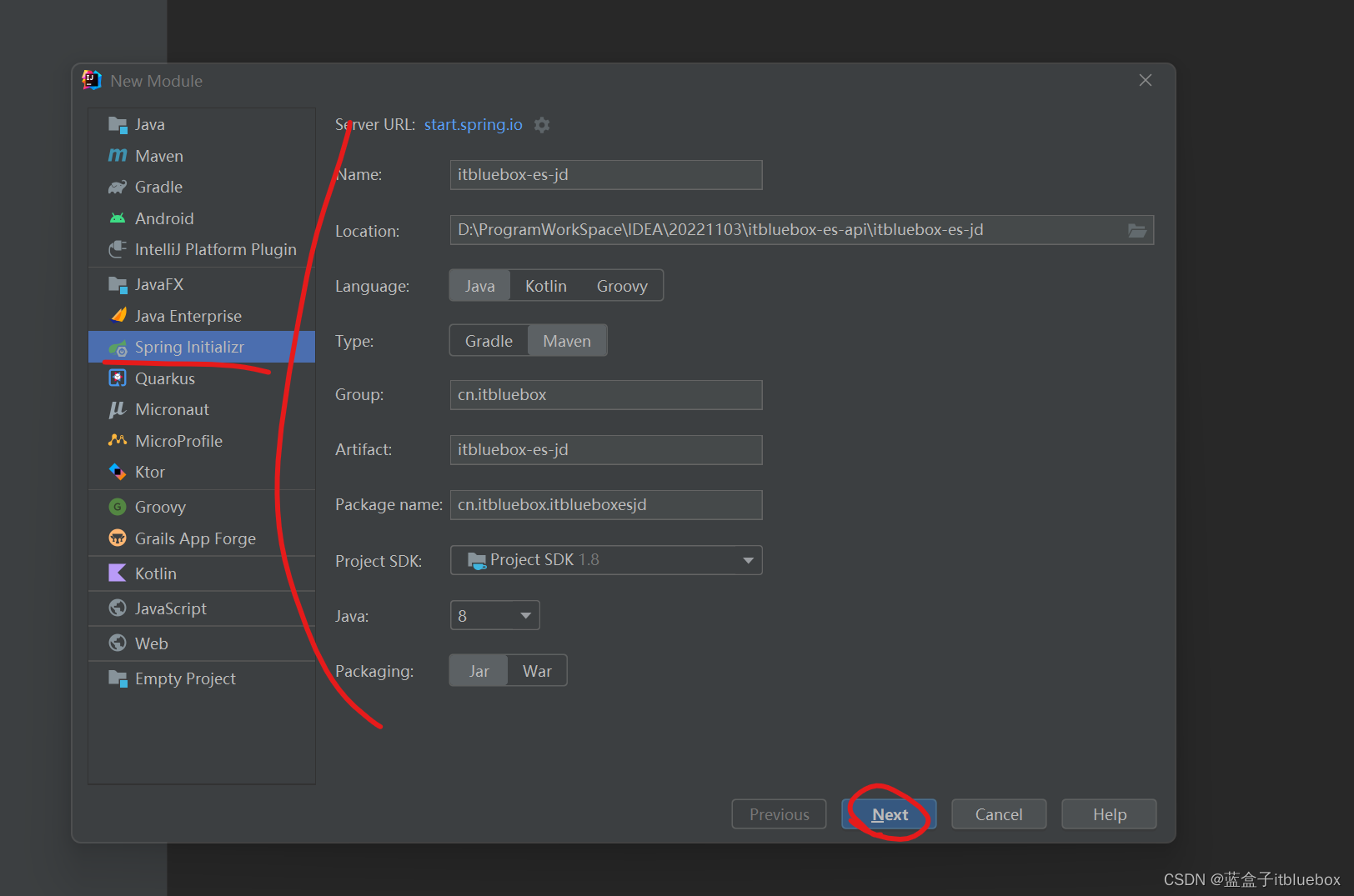Open the start.spring.io link
Viewport: 1354px width, 896px height.
474,124
